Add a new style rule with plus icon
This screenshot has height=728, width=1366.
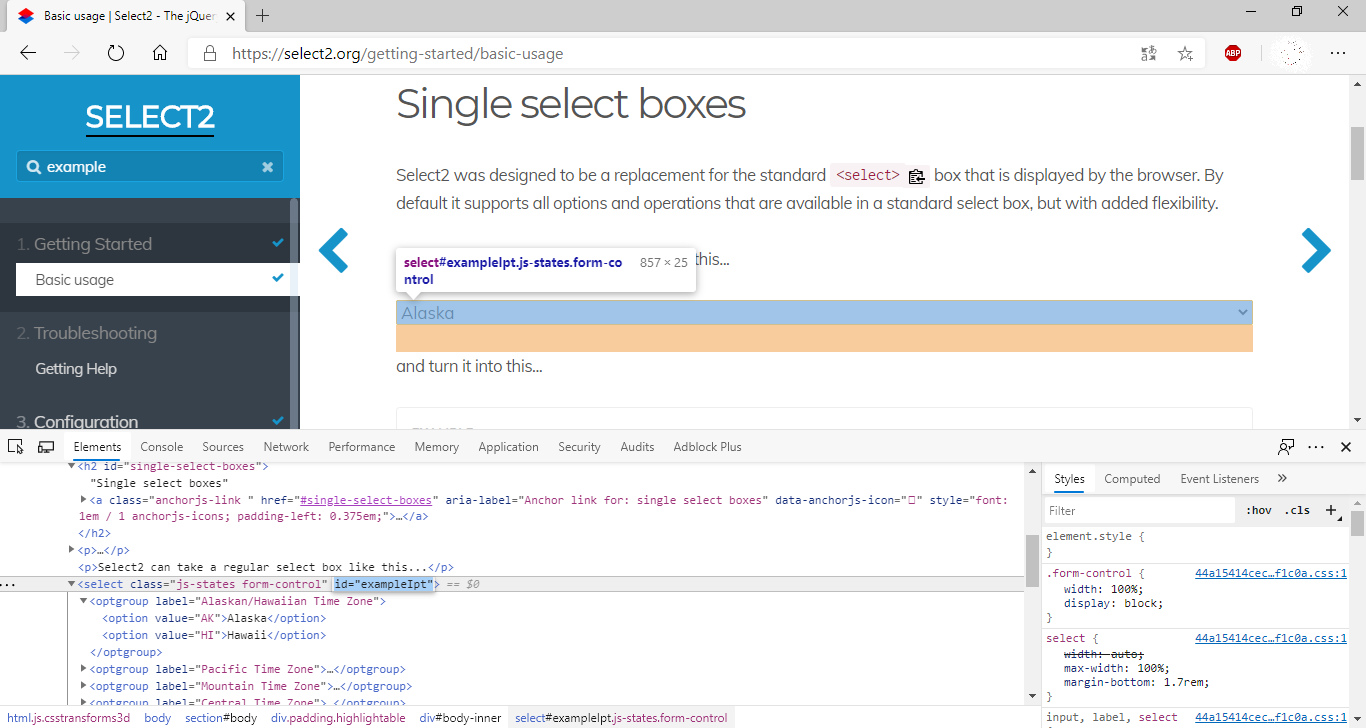1331,510
